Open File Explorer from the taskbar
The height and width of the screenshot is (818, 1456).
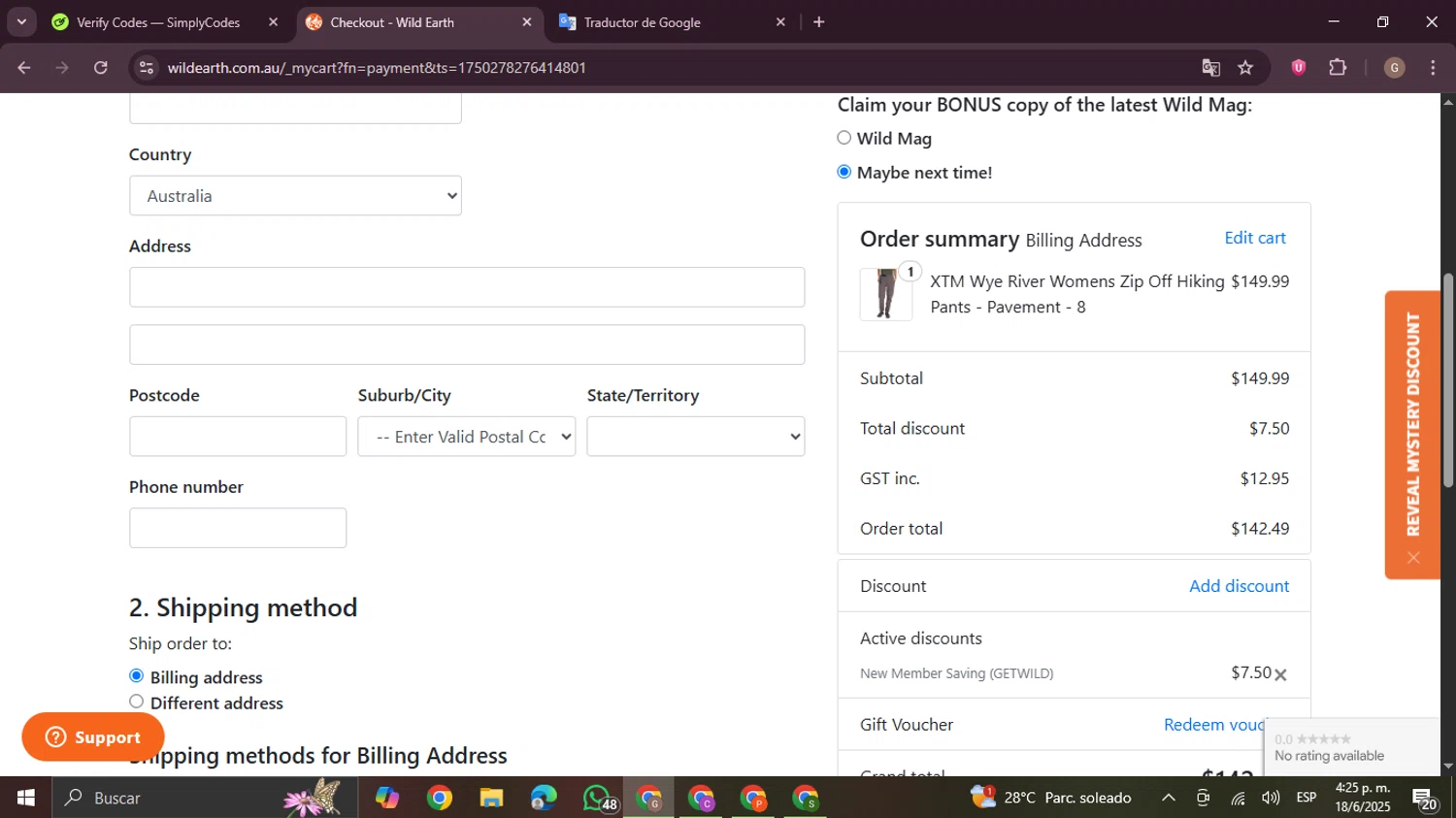tap(491, 798)
